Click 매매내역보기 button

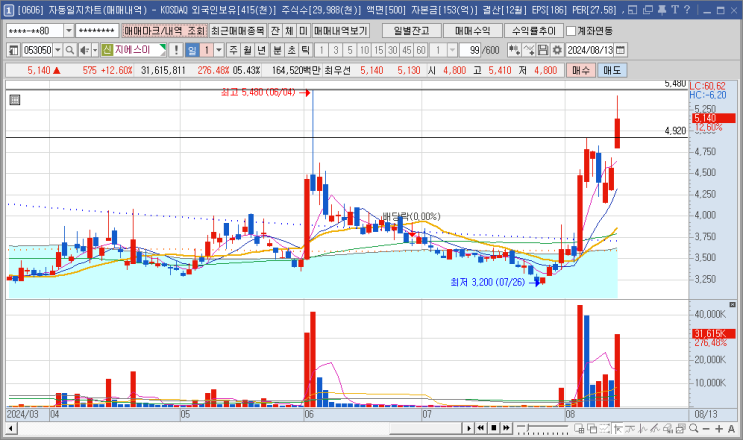(x=341, y=31)
